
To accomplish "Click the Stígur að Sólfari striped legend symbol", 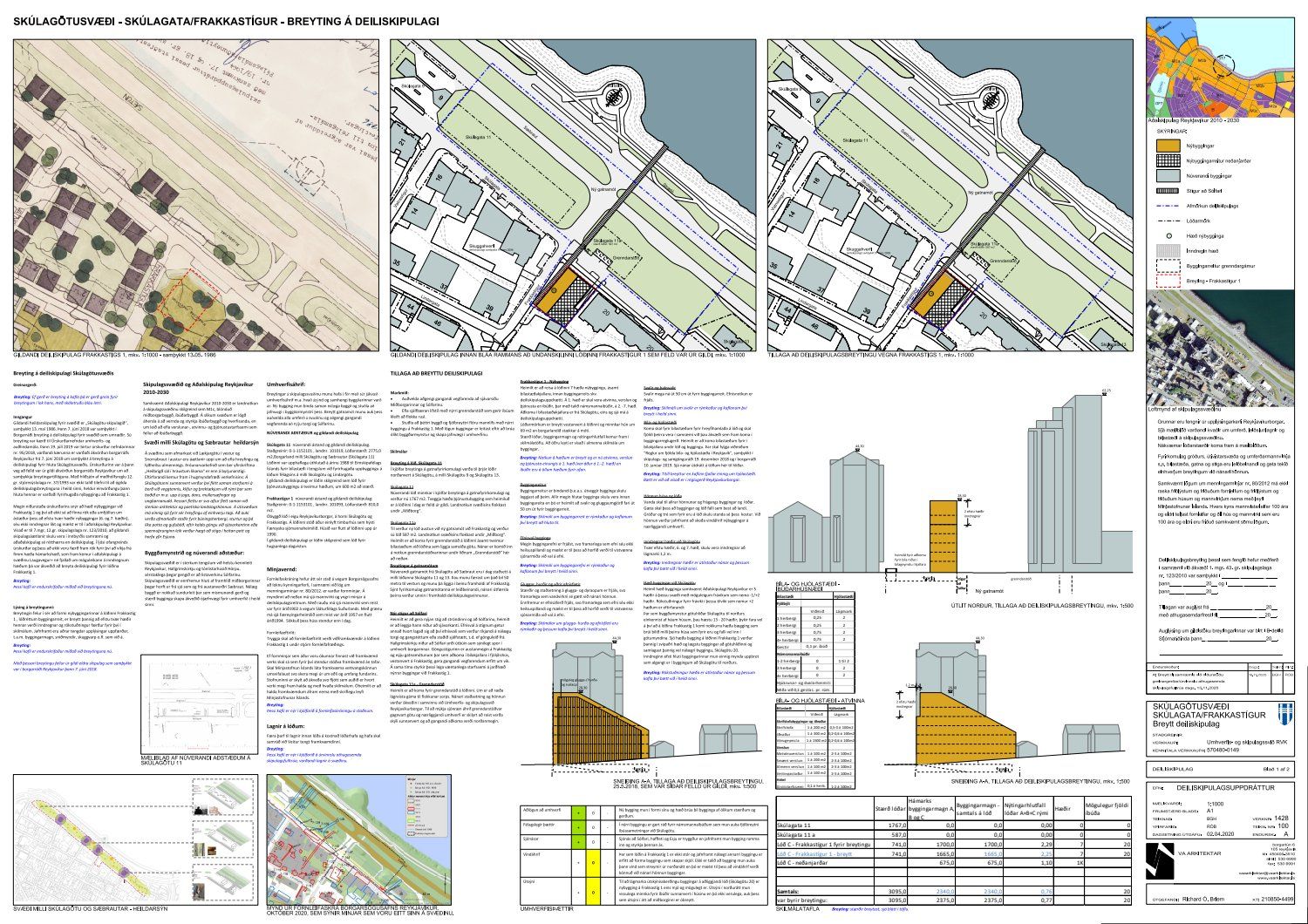I will click(1168, 190).
